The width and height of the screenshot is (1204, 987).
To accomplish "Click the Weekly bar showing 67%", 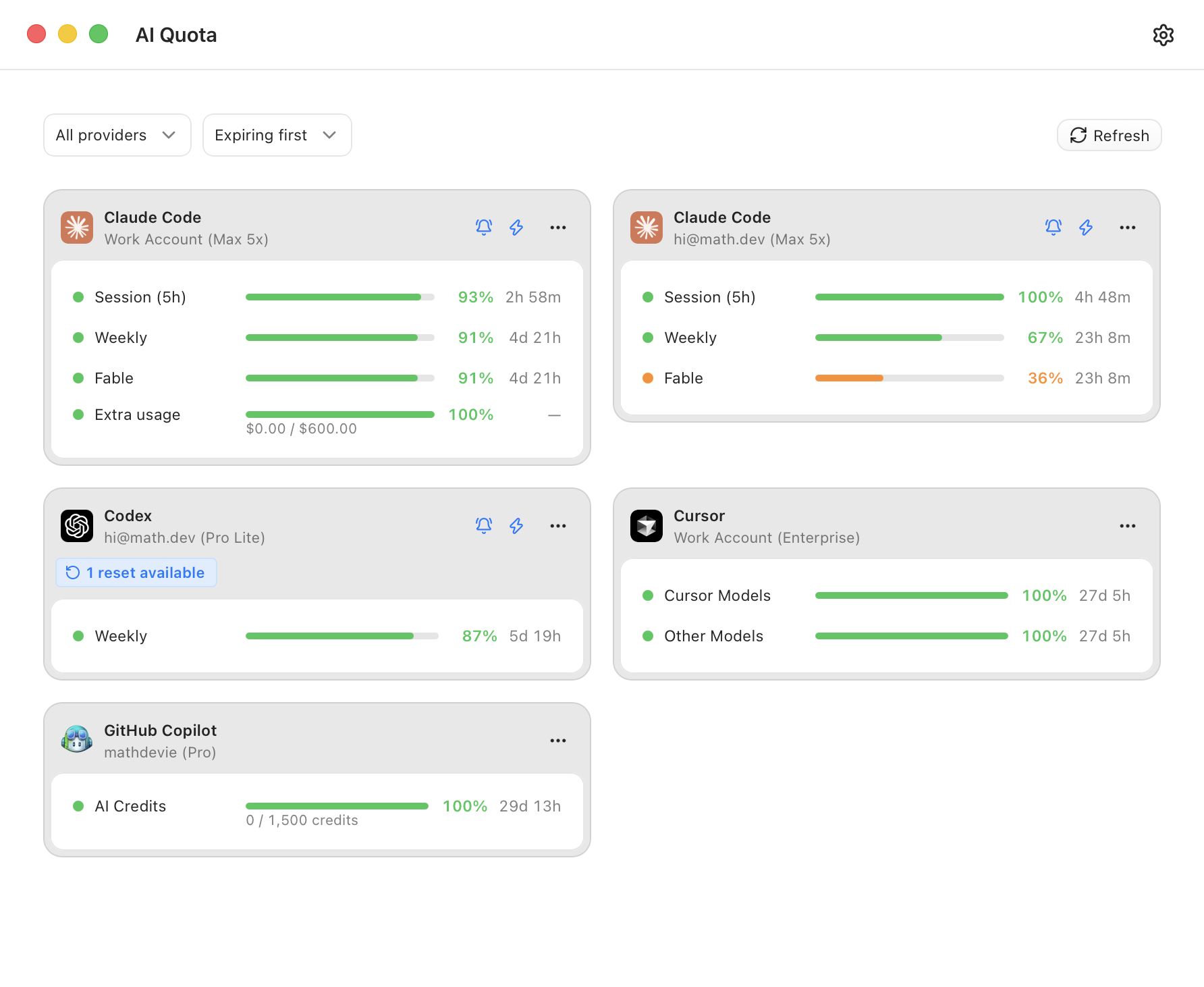I will (x=910, y=338).
